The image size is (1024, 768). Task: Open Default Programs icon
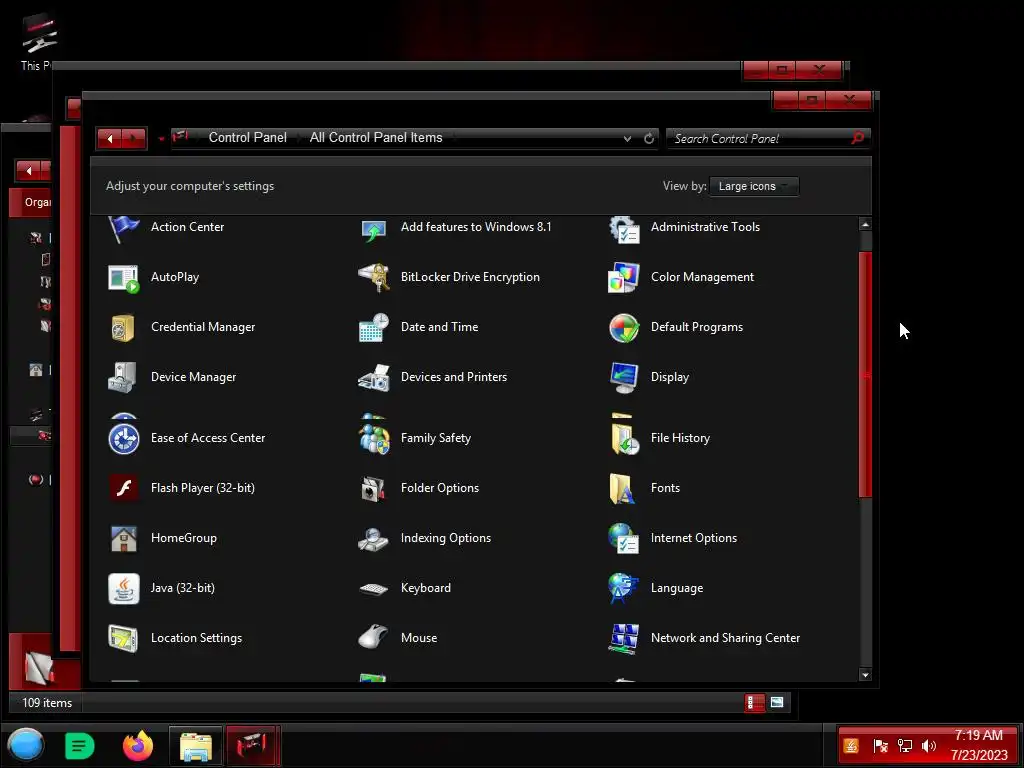(x=624, y=327)
